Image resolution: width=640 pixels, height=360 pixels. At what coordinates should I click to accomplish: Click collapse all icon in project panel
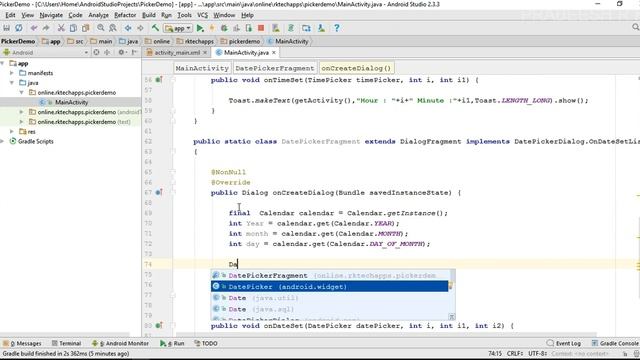pos(107,52)
